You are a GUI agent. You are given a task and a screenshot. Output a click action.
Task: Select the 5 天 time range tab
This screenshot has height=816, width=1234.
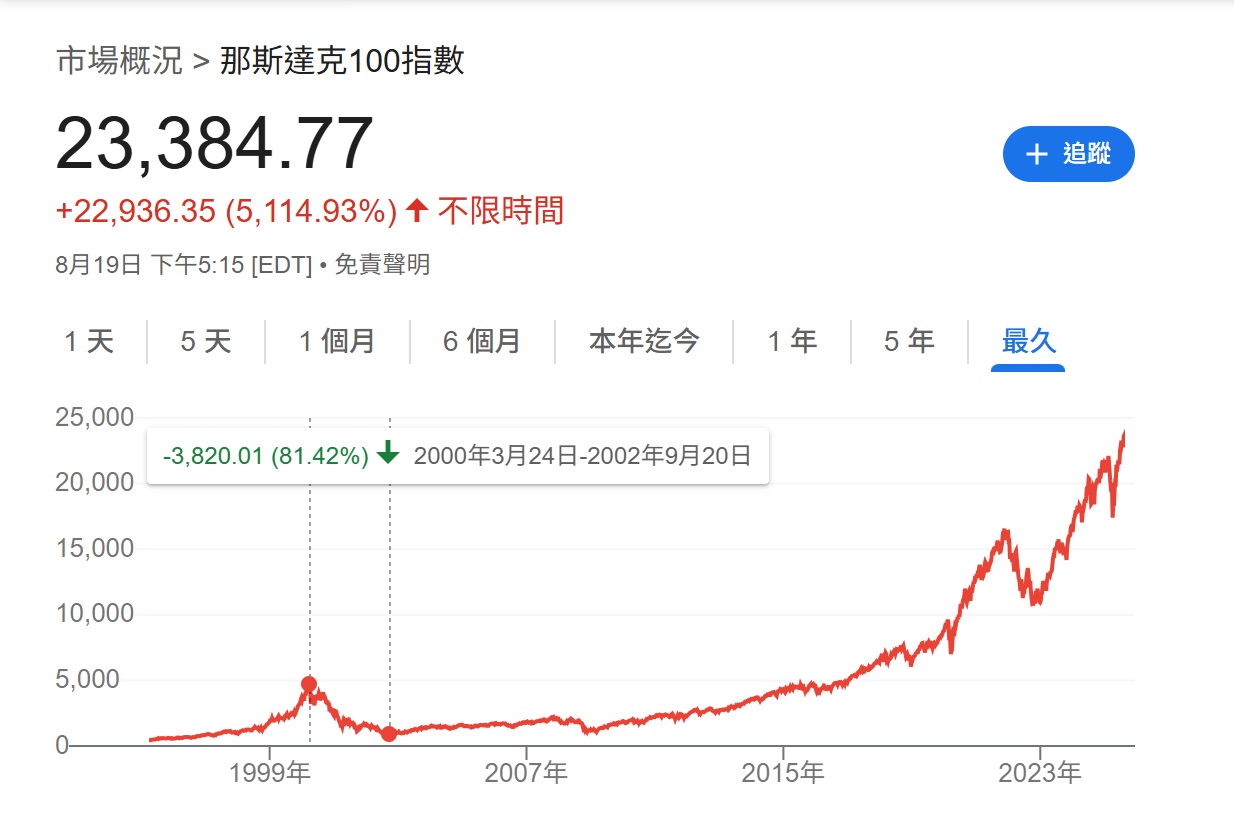(206, 341)
